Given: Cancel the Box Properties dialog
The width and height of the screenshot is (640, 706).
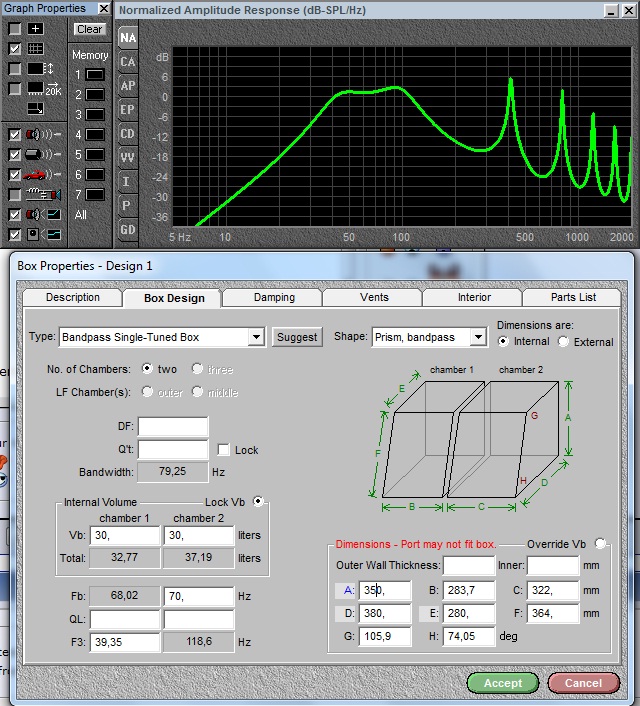Looking at the screenshot, I should pos(583,683).
